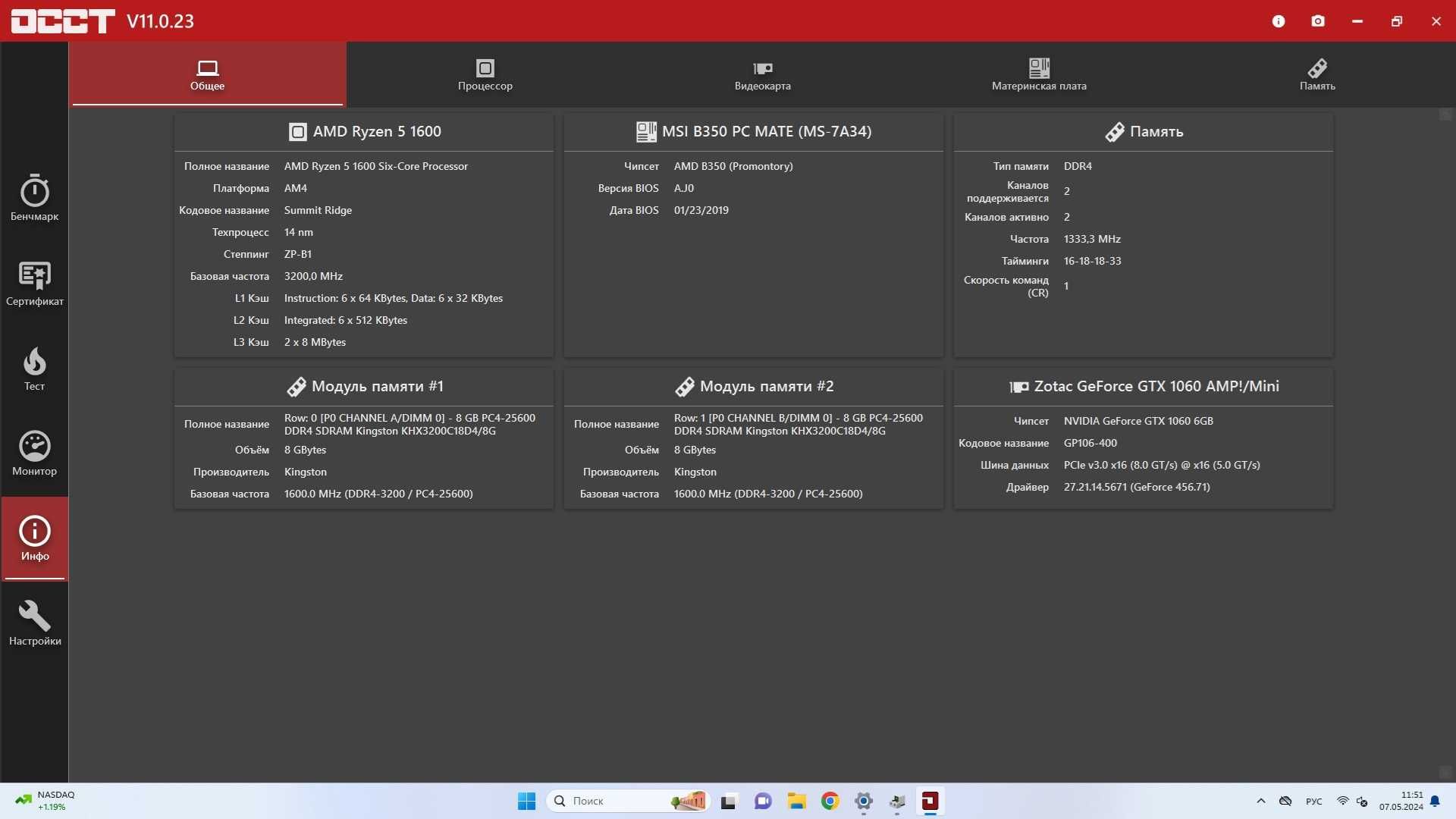Image resolution: width=1456 pixels, height=819 pixels.
Task: Click the 'Summit Ridge' code name value
Action: (x=318, y=210)
